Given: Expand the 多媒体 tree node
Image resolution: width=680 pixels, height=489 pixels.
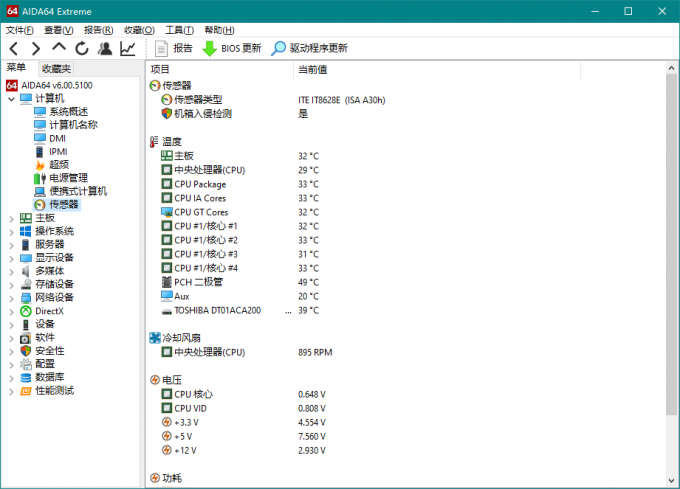Looking at the screenshot, I should click(x=11, y=272).
